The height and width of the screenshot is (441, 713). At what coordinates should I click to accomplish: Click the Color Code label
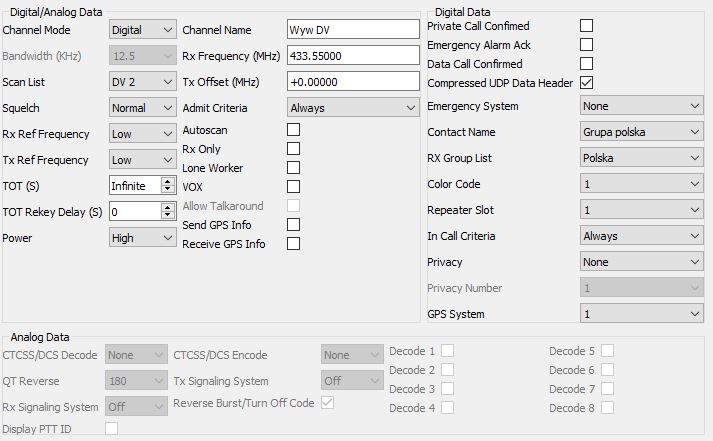(453, 184)
